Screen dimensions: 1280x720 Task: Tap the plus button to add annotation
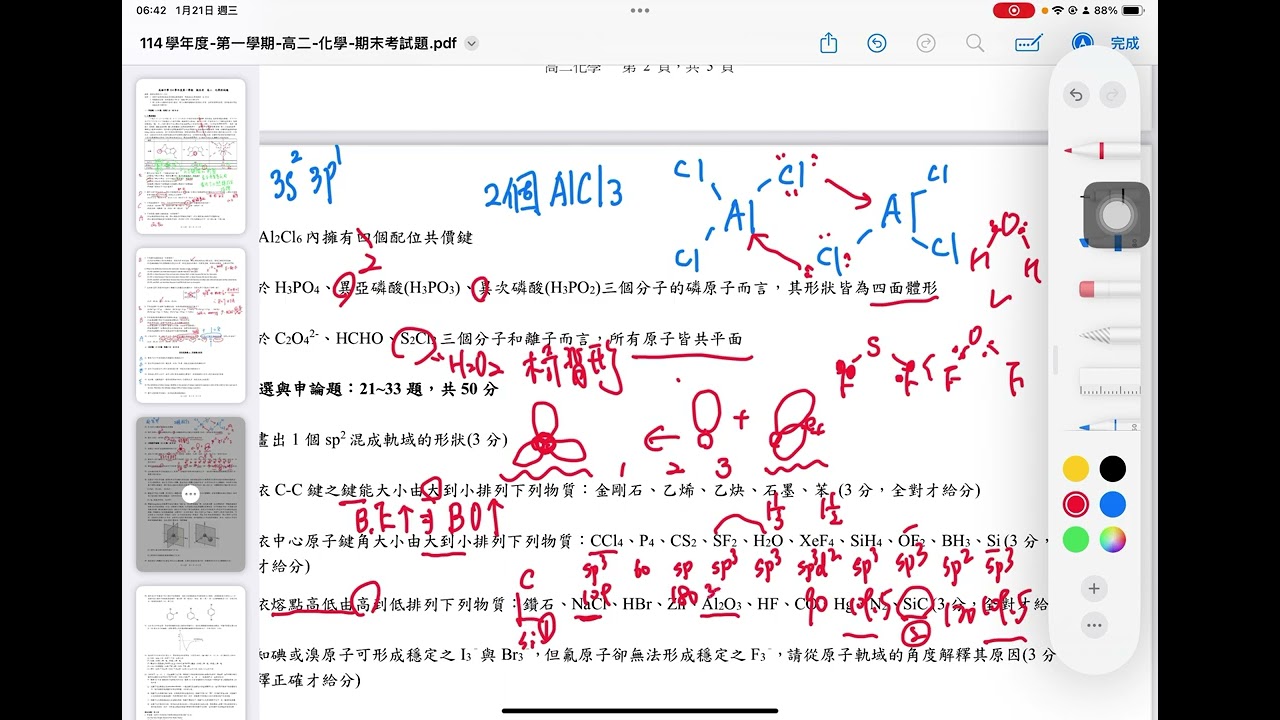1094,589
